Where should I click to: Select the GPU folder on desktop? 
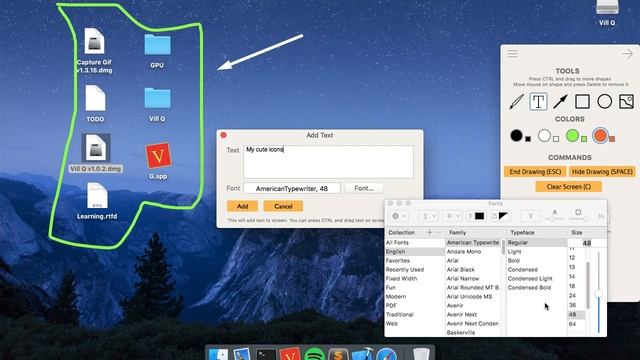157,51
